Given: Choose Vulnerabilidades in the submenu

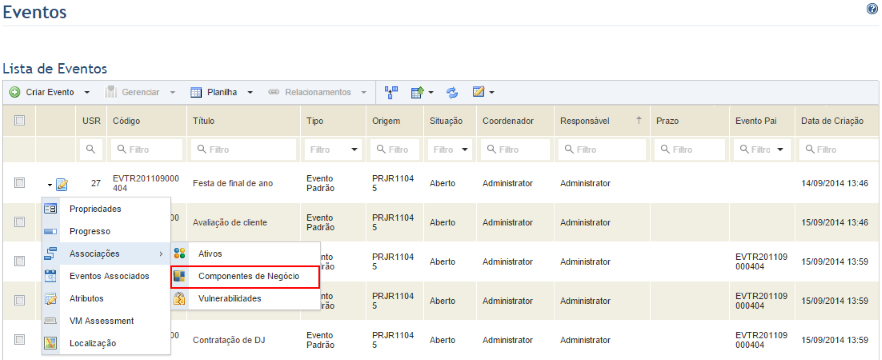Looking at the screenshot, I should tap(245, 299).
